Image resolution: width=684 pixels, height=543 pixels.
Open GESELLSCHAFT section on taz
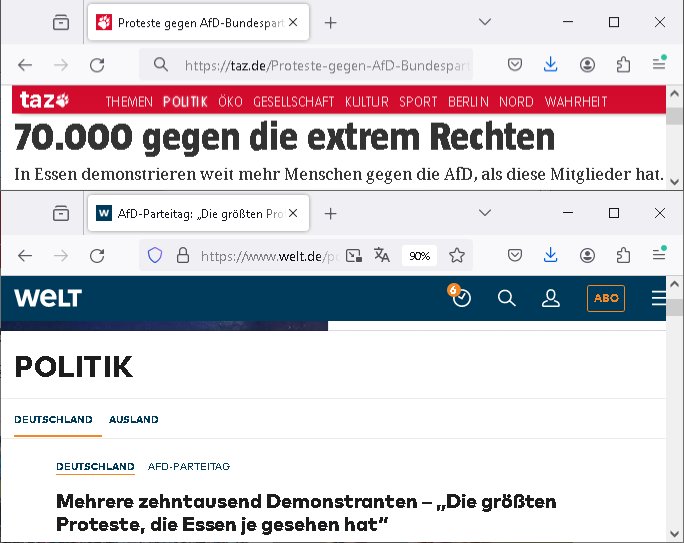294,102
